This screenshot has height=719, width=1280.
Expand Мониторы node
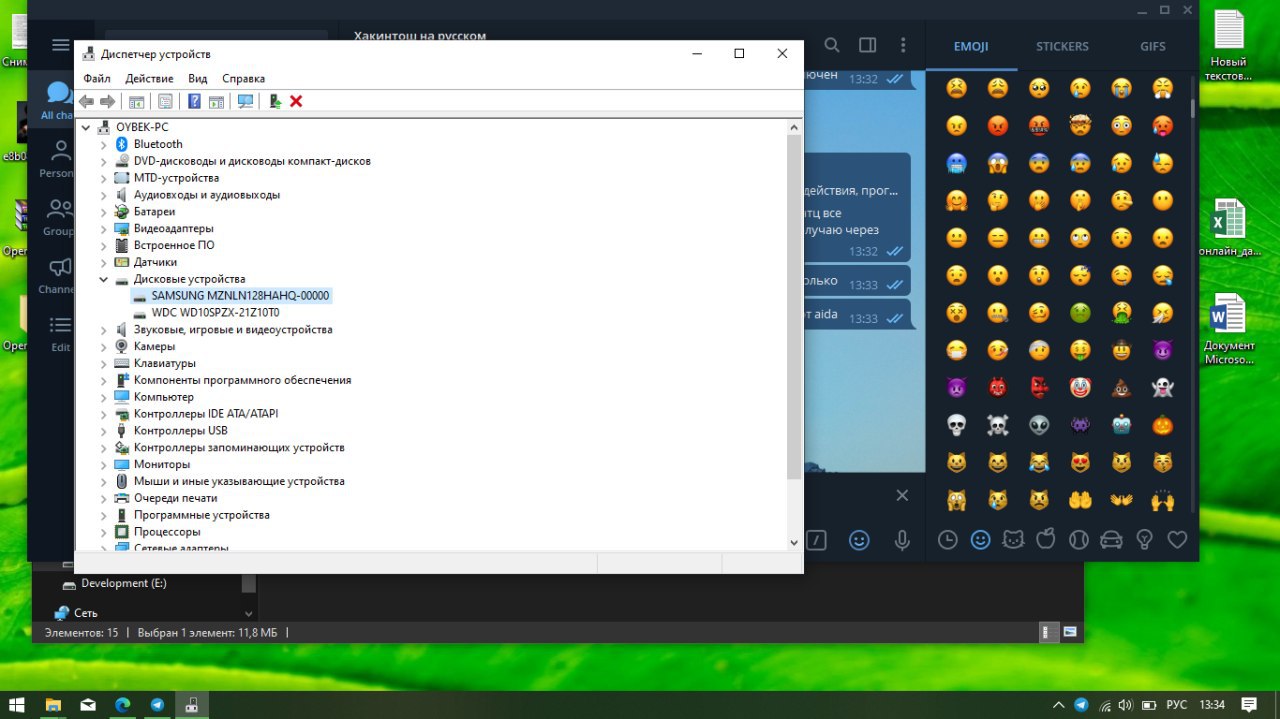tap(103, 464)
